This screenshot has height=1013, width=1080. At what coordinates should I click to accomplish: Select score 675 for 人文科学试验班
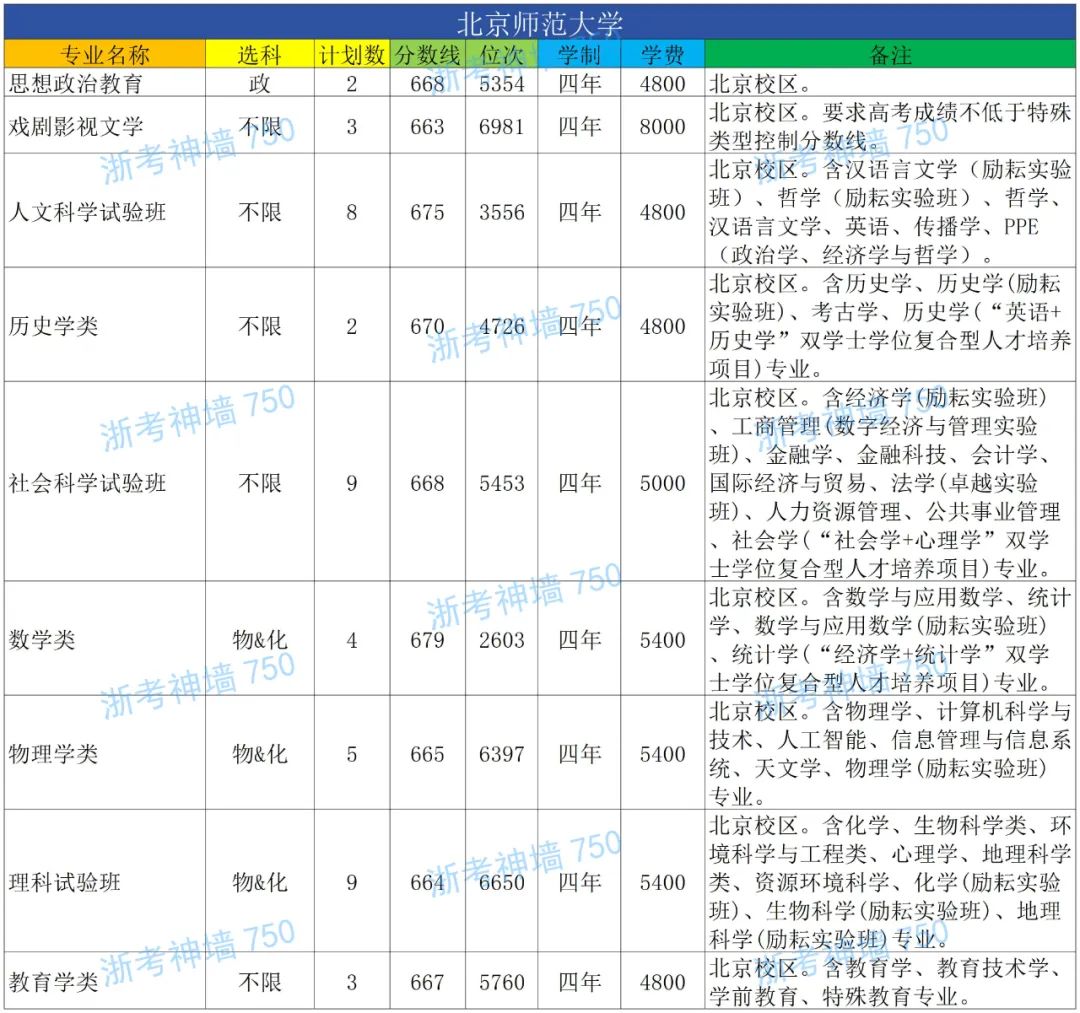(x=427, y=211)
